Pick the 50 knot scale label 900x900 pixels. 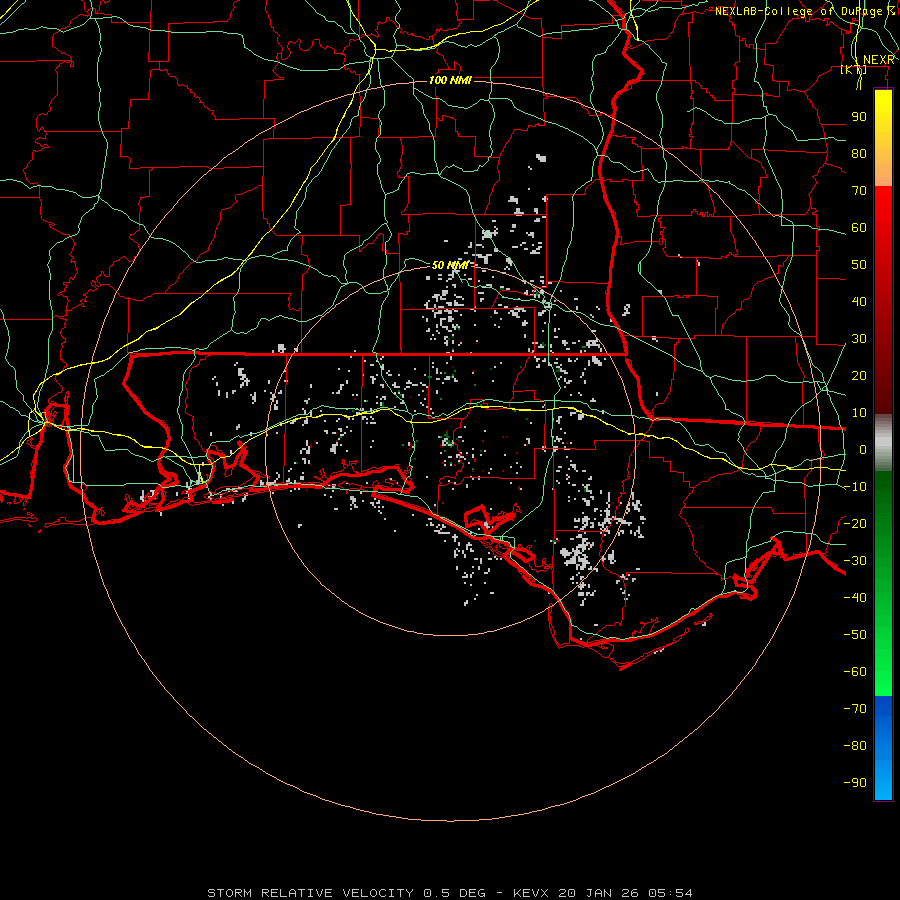(859, 265)
